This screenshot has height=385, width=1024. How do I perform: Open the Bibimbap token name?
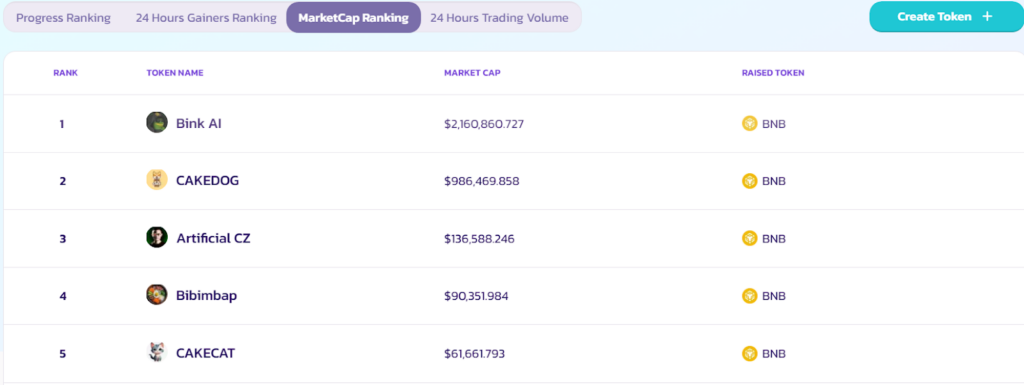(206, 296)
